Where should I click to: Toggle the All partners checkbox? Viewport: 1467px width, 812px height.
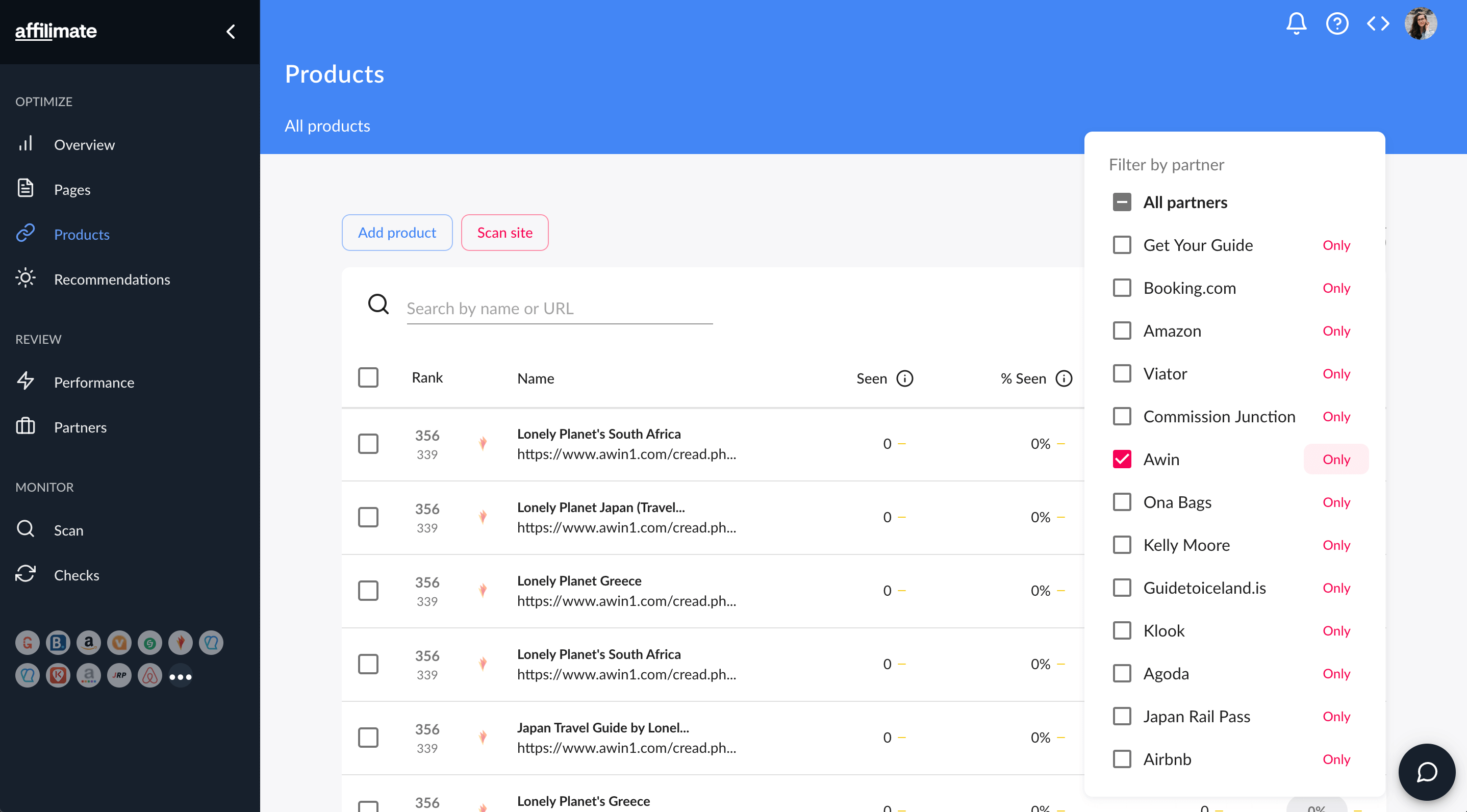pos(1122,202)
